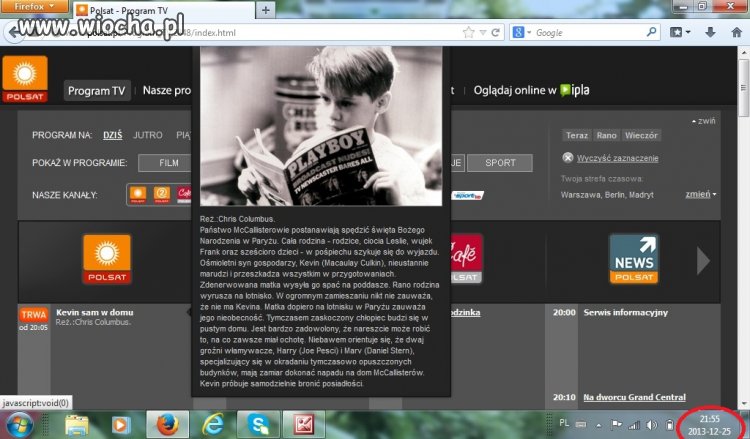Toggle the FILM category filter
Image resolution: width=750 pixels, height=439 pixels.
coord(165,163)
